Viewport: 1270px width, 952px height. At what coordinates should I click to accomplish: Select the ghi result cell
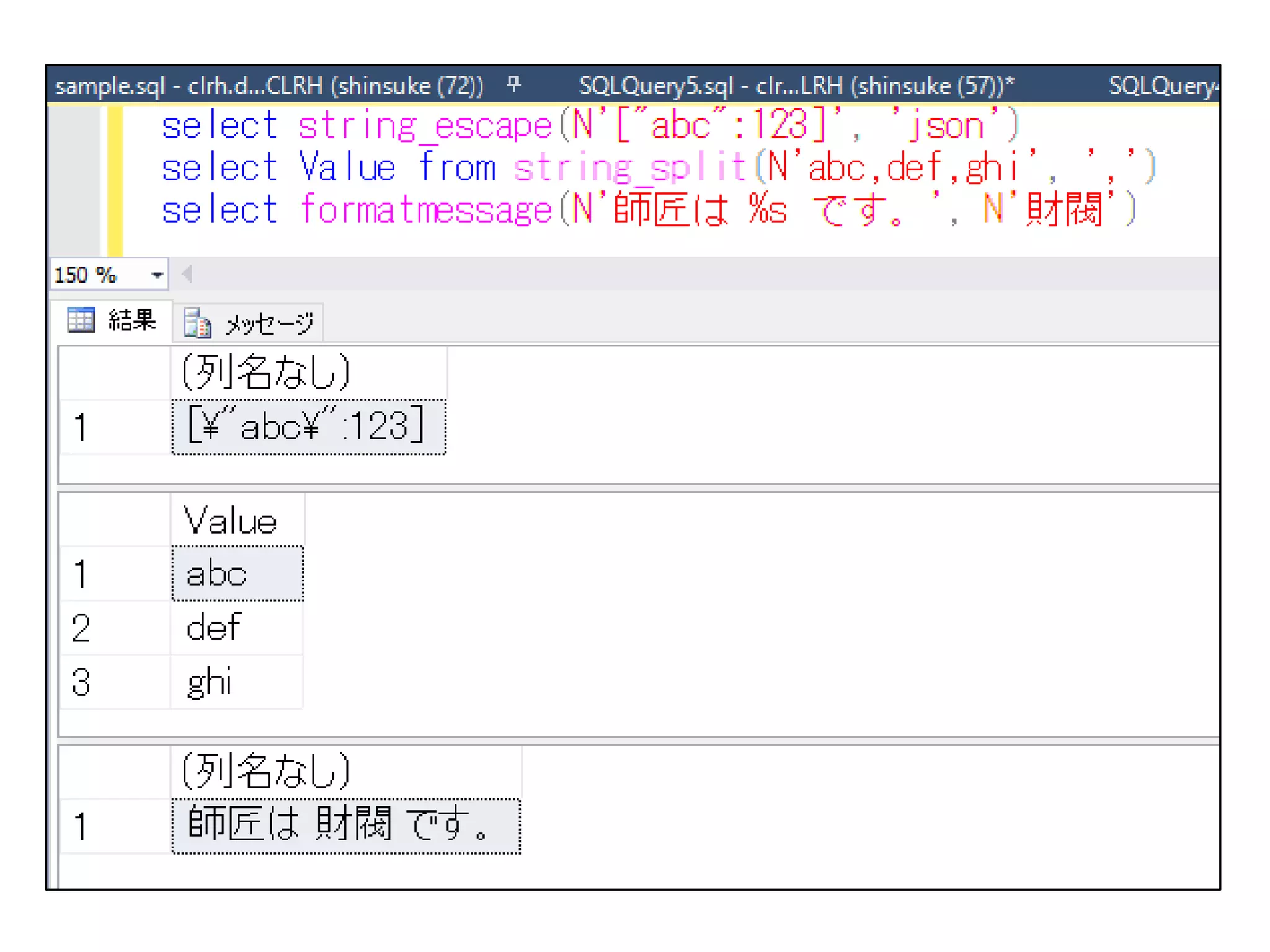[237, 681]
